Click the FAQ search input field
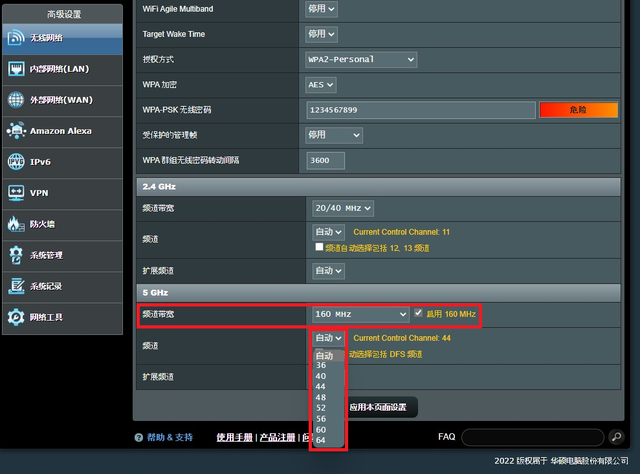The width and height of the screenshot is (640, 474). pyautogui.click(x=533, y=437)
